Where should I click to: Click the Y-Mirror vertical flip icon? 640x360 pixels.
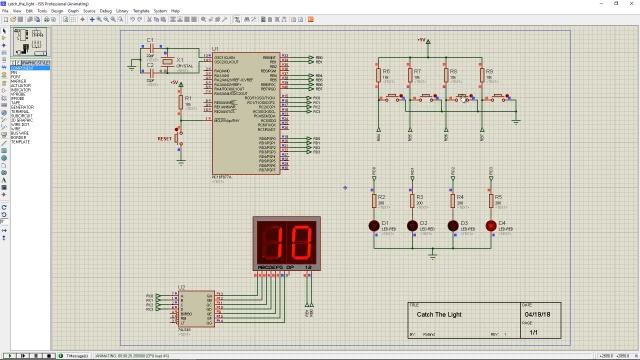4,238
